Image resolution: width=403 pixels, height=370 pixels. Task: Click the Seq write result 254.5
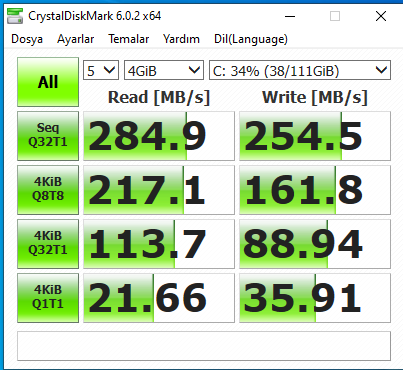315,136
